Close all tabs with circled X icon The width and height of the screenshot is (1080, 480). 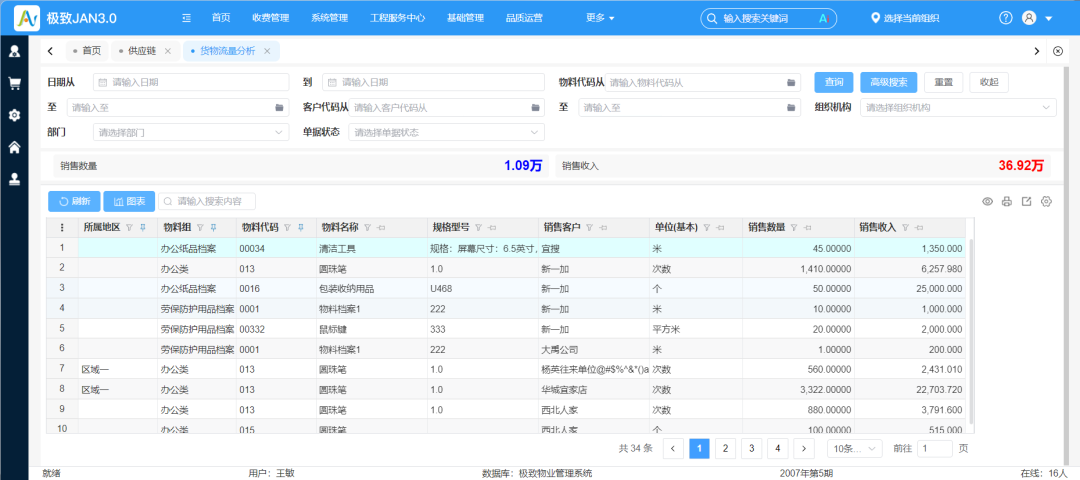pyautogui.click(x=1059, y=51)
